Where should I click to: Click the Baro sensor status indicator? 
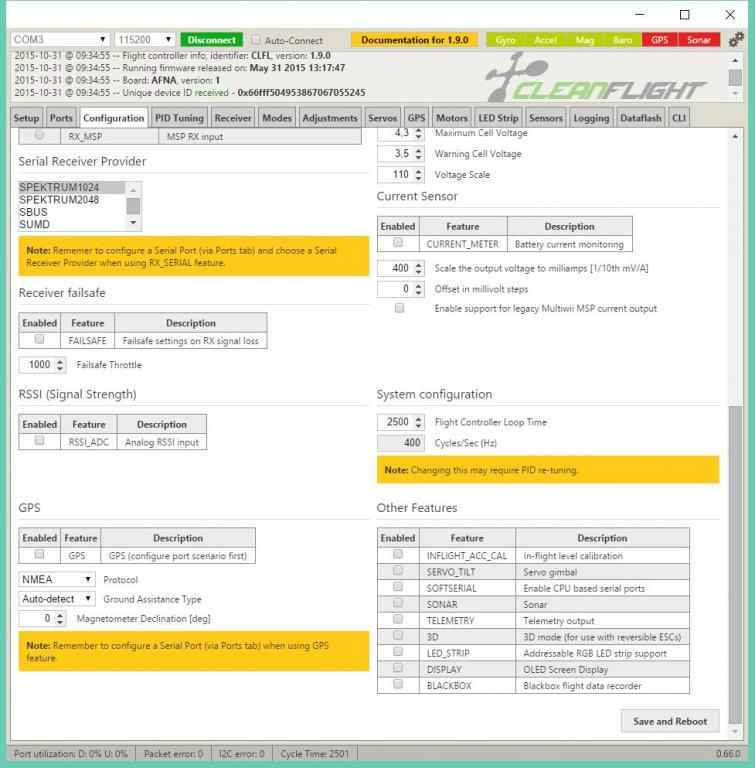click(x=622, y=40)
